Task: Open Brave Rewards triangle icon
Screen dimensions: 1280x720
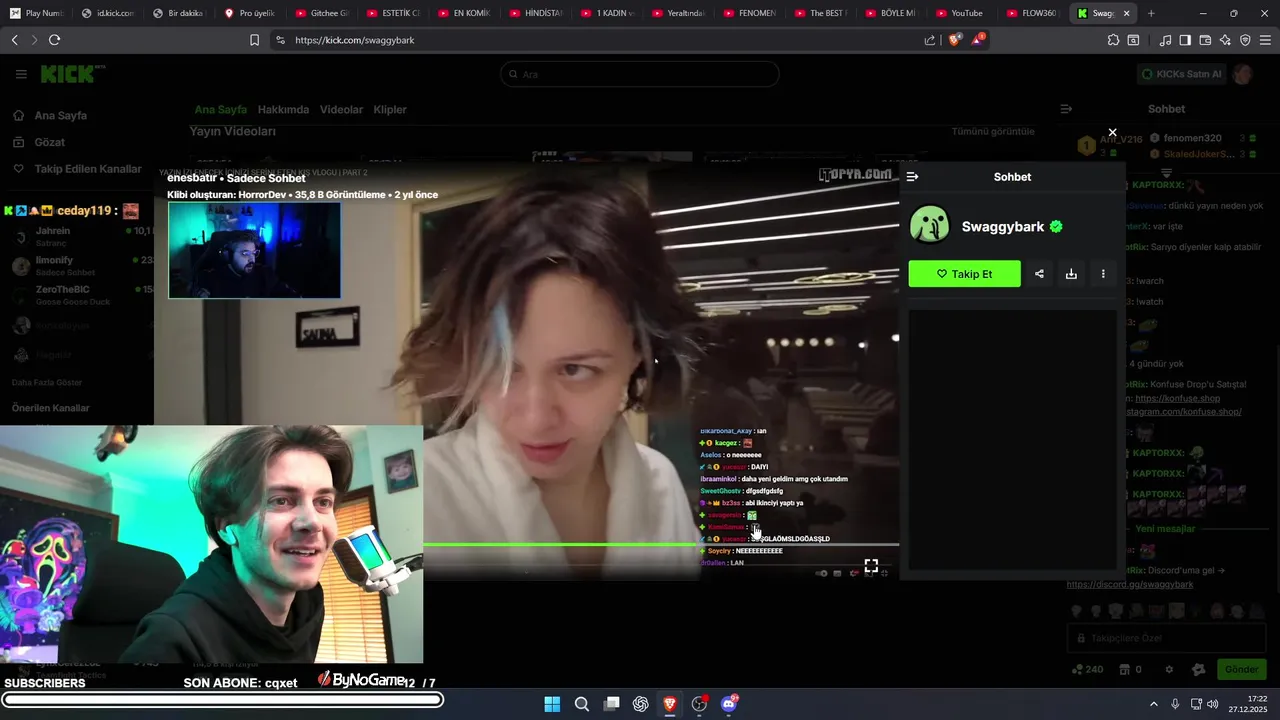Action: point(978,40)
